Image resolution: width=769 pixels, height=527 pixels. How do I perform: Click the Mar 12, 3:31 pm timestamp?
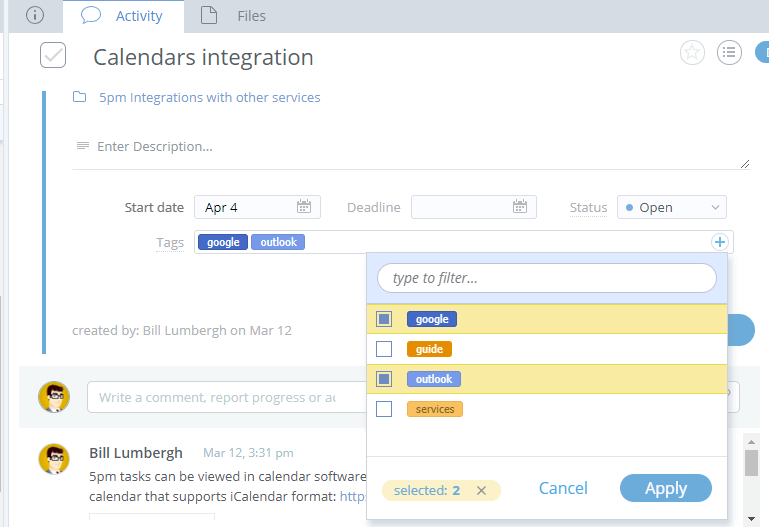248,453
